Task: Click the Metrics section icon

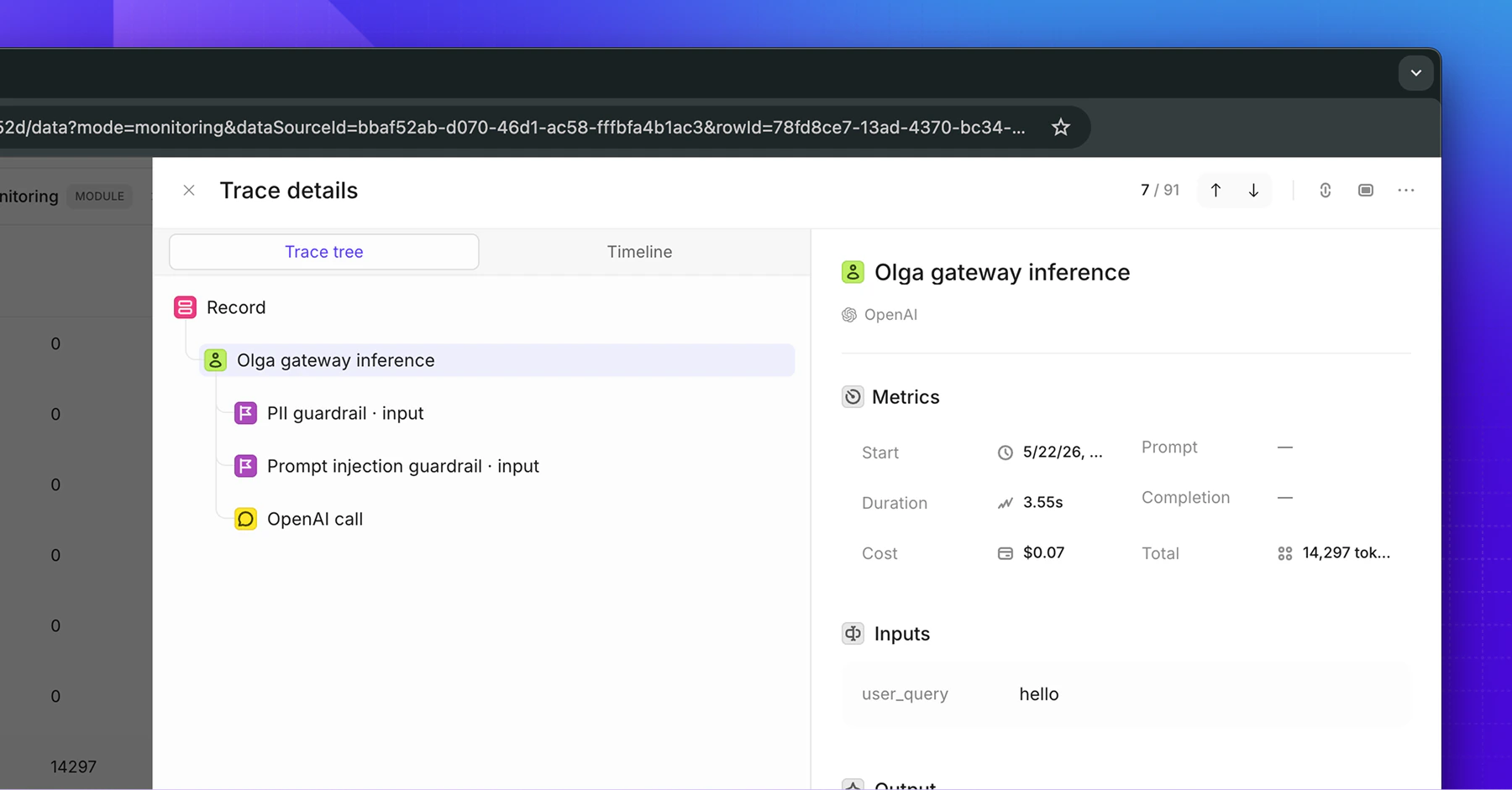Action: point(853,397)
